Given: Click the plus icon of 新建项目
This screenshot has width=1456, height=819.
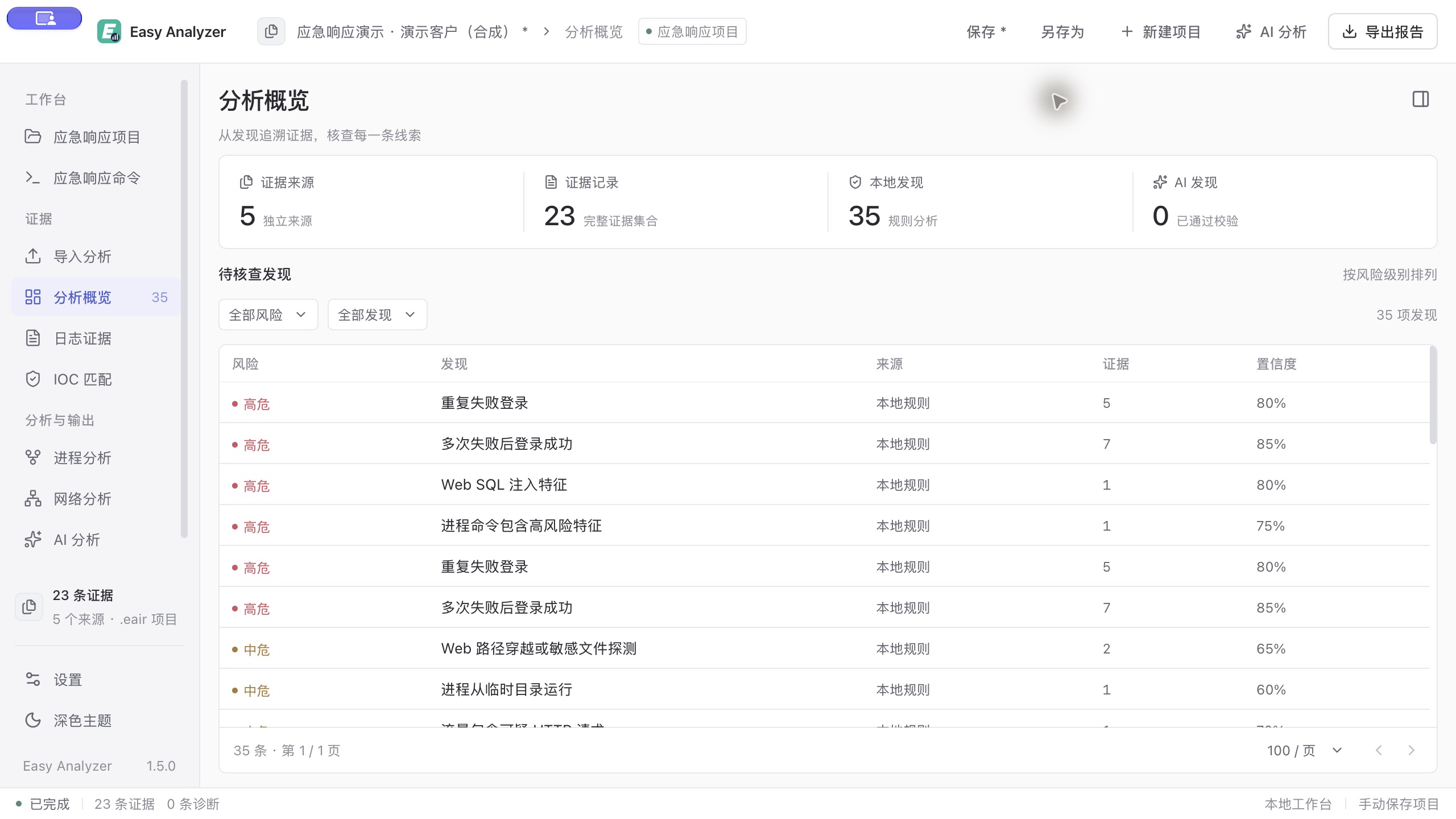Looking at the screenshot, I should pos(1127,31).
